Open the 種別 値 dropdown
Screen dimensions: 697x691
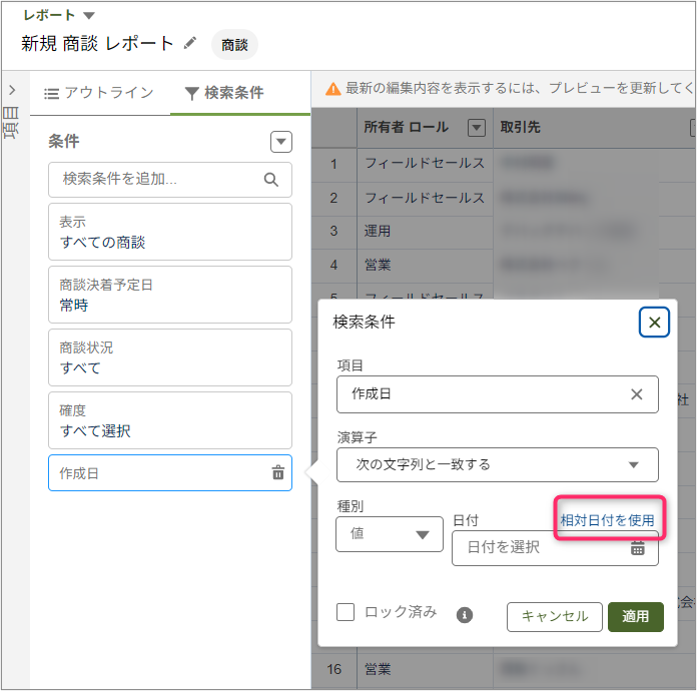pyautogui.click(x=389, y=534)
